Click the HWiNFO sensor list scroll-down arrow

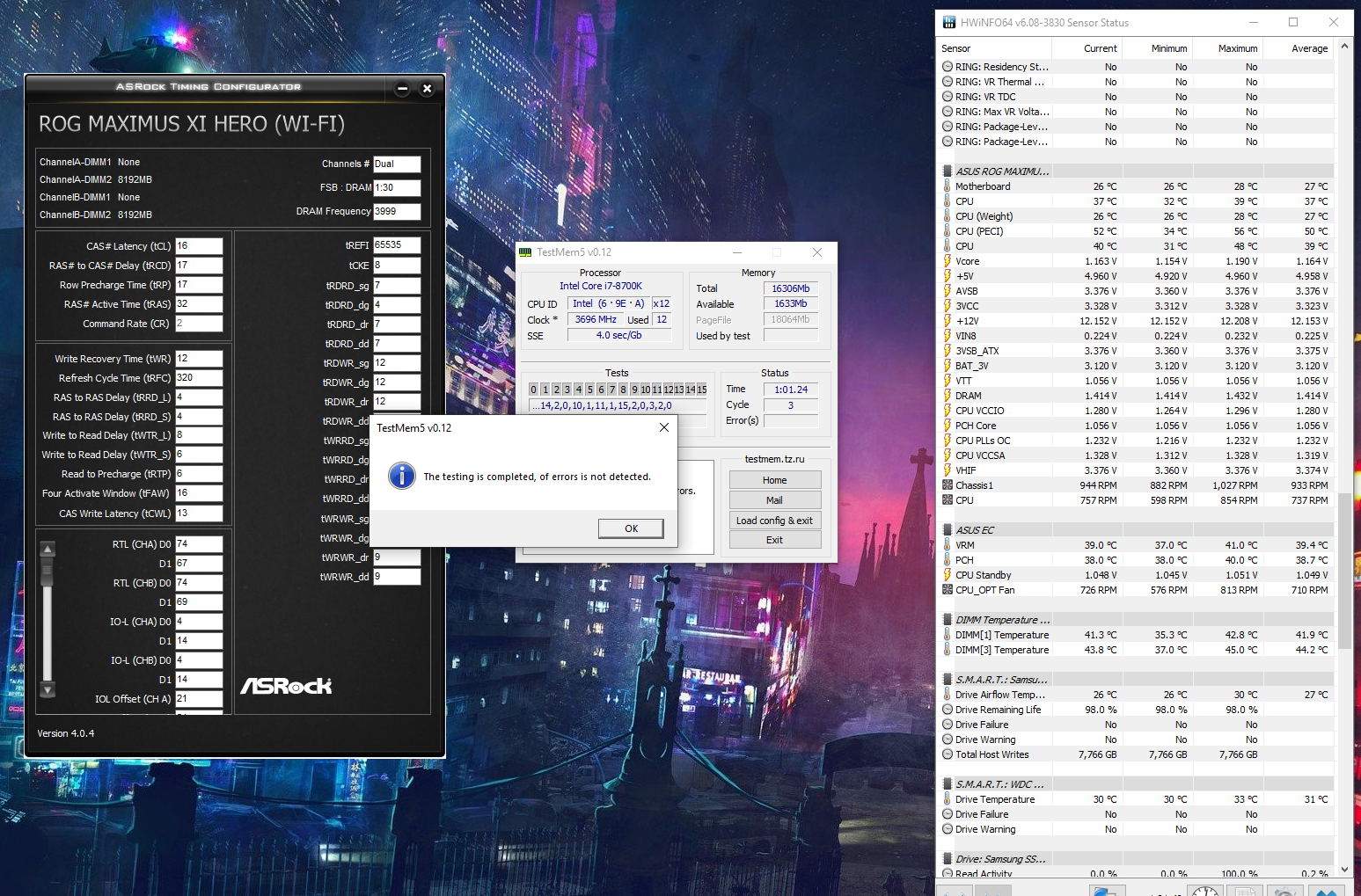tap(1344, 869)
